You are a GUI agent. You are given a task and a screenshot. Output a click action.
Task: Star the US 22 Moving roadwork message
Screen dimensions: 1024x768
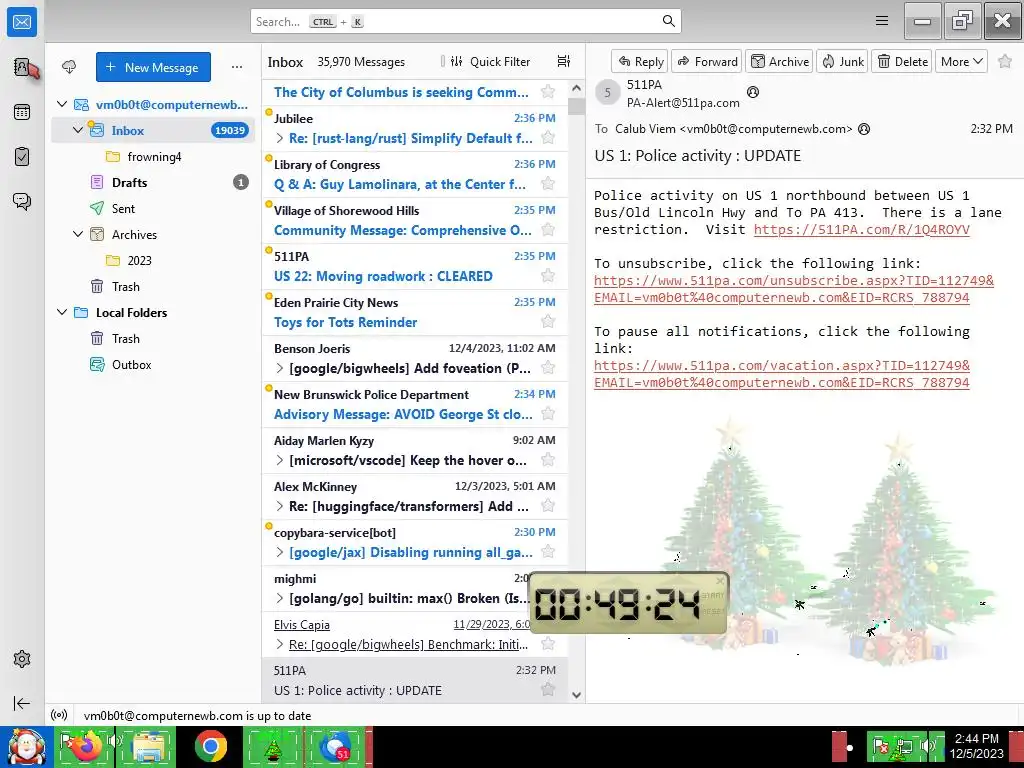tap(548, 276)
